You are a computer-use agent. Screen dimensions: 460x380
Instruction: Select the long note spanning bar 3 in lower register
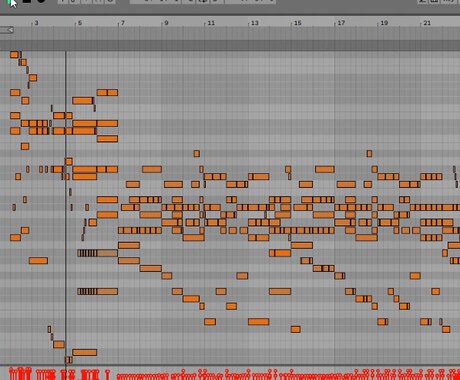38,261
